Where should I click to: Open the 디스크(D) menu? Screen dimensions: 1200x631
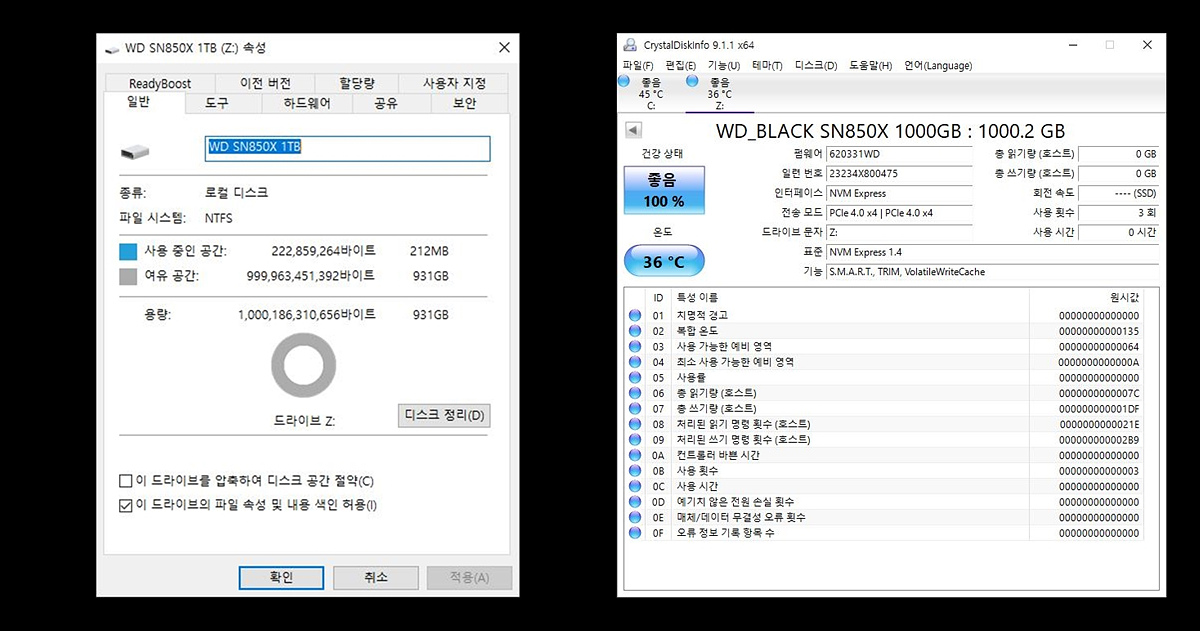pos(816,66)
